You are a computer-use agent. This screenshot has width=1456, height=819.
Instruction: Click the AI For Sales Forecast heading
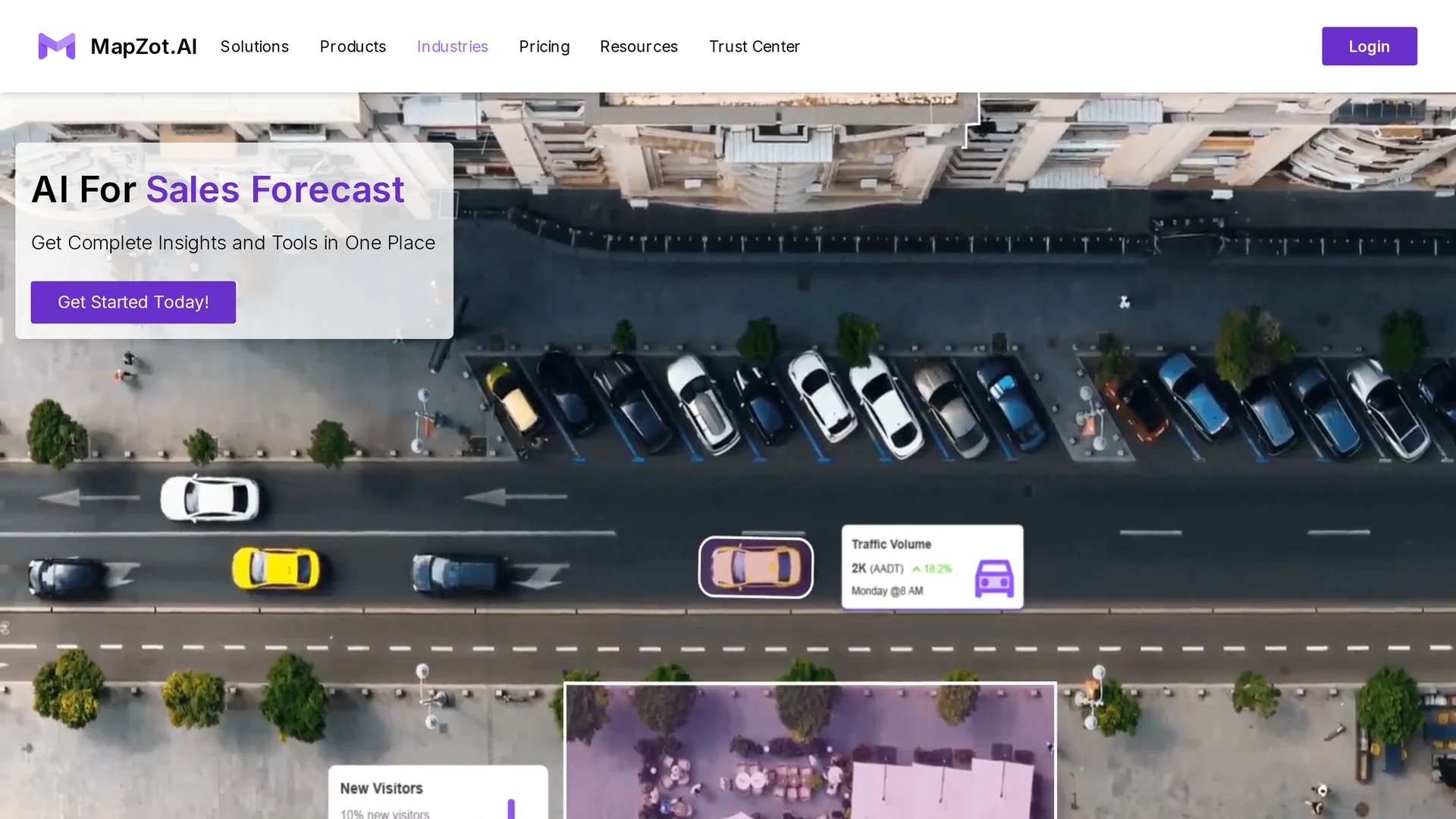[218, 189]
